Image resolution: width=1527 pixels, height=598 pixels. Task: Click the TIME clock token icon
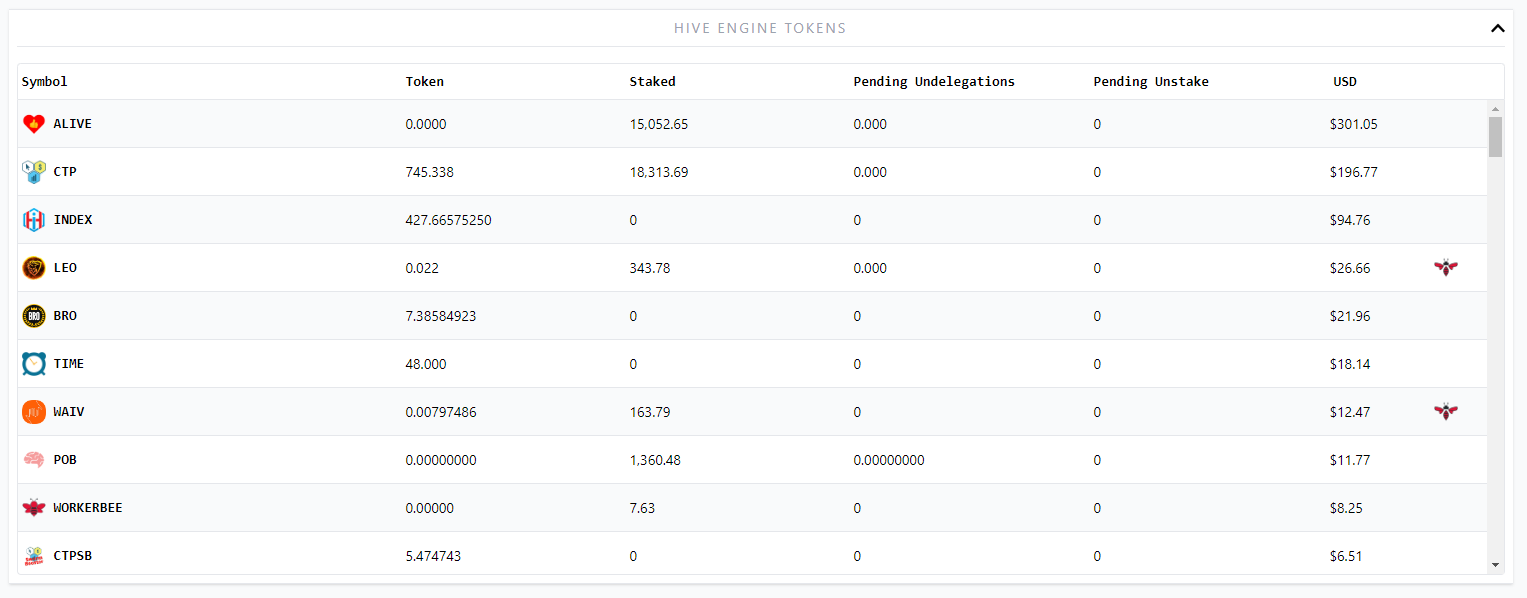click(34, 364)
